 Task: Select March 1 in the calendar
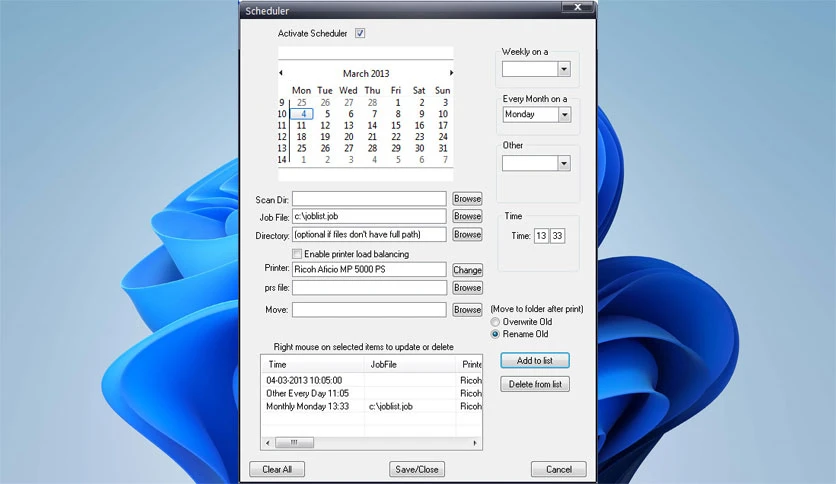398,103
